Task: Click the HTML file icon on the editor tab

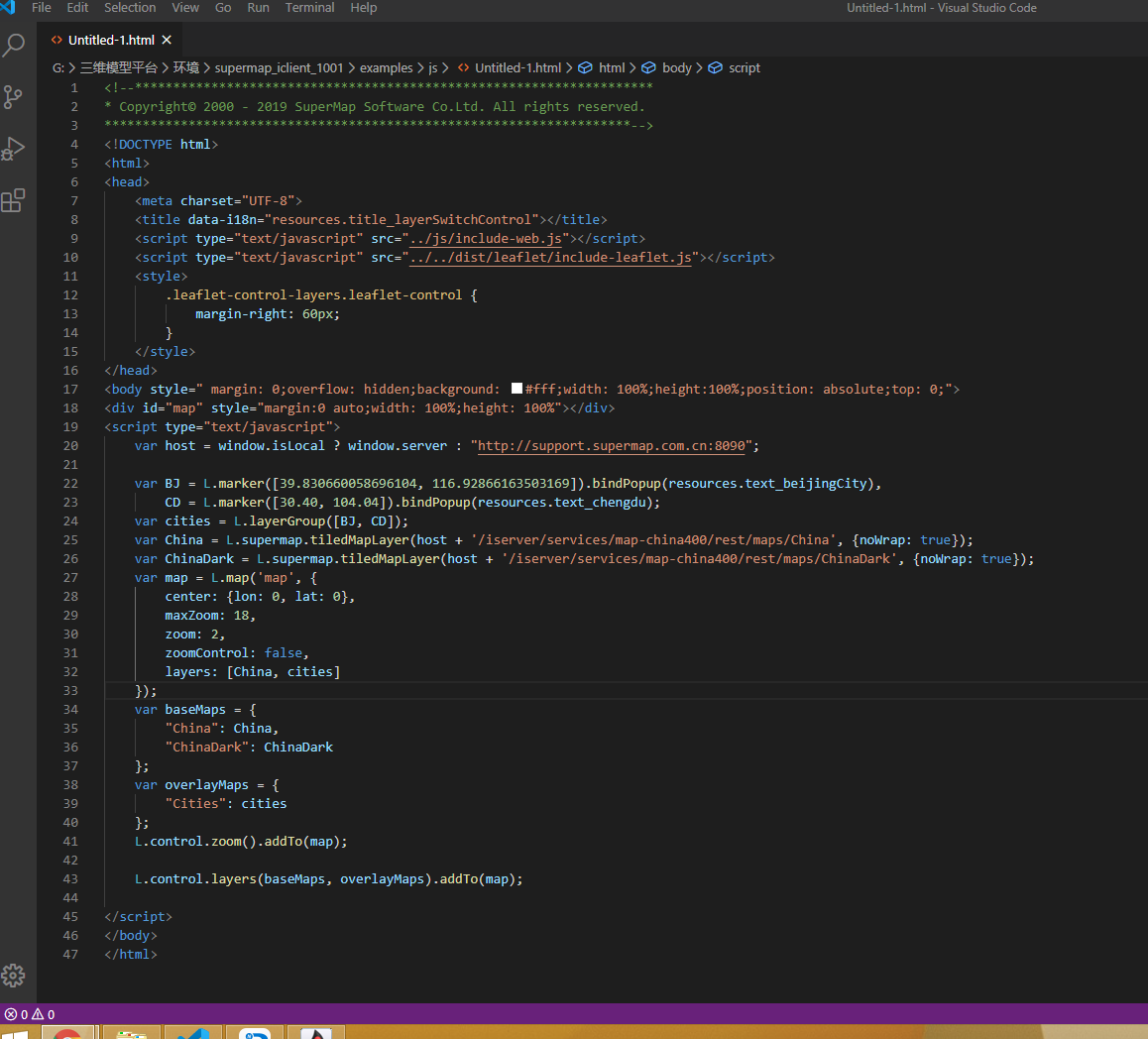Action: click(x=57, y=41)
